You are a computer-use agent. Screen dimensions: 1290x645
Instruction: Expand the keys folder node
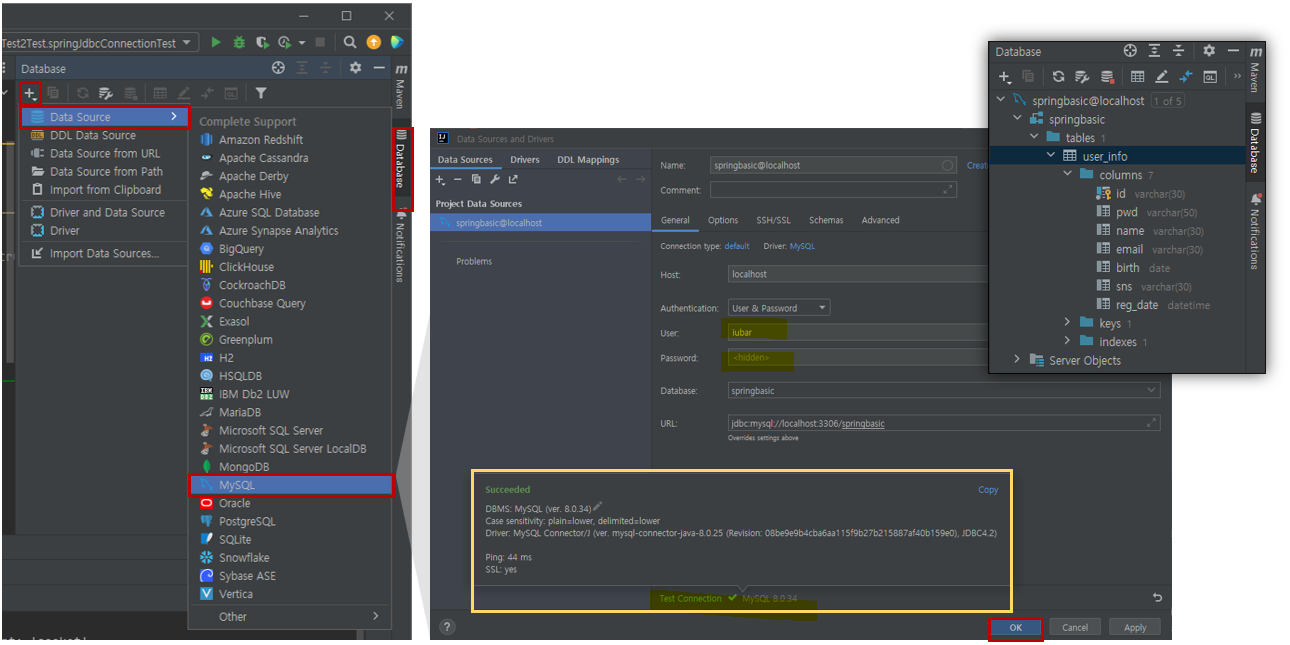click(1068, 323)
